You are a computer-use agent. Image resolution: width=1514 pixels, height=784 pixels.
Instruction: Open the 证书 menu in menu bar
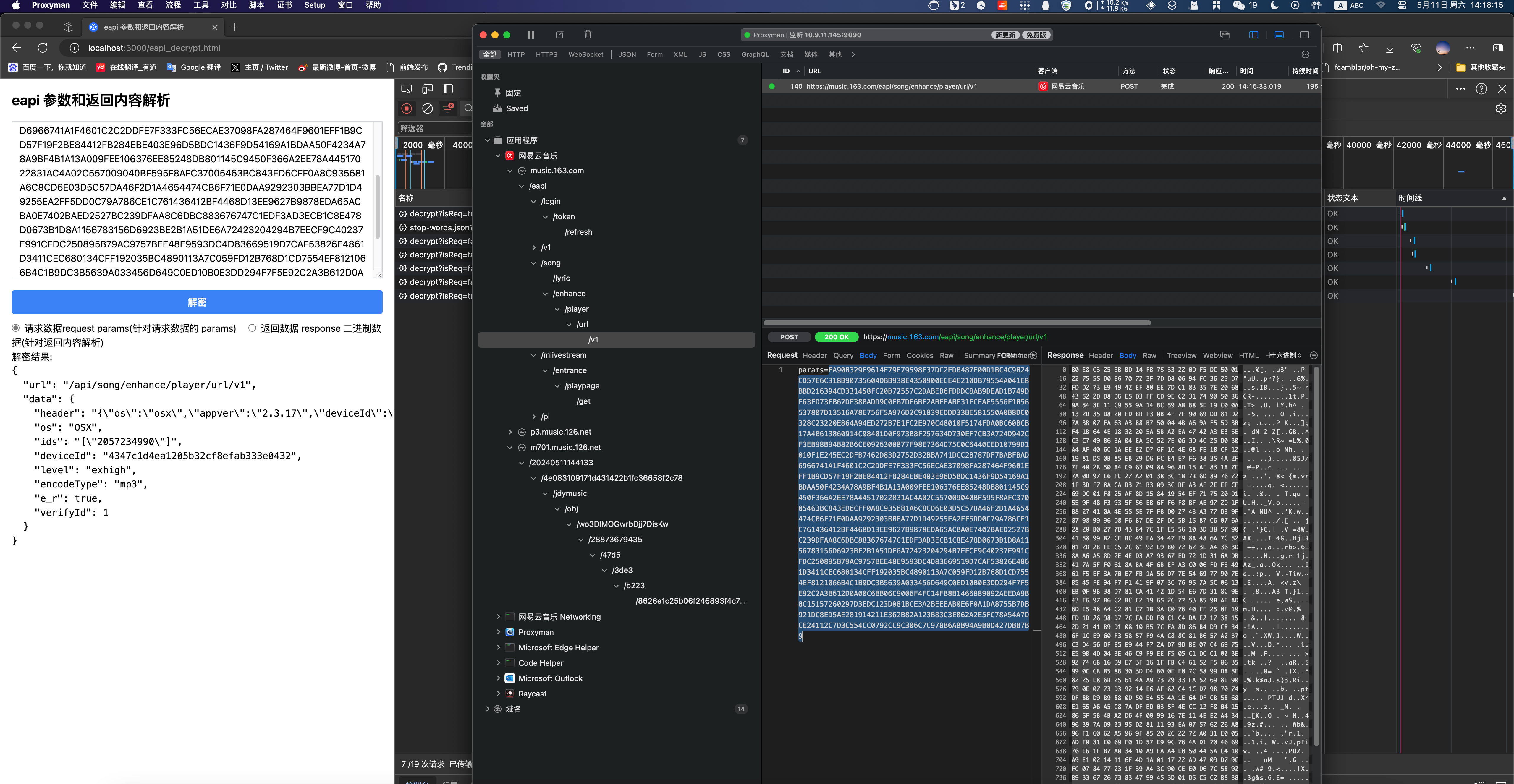[284, 5]
